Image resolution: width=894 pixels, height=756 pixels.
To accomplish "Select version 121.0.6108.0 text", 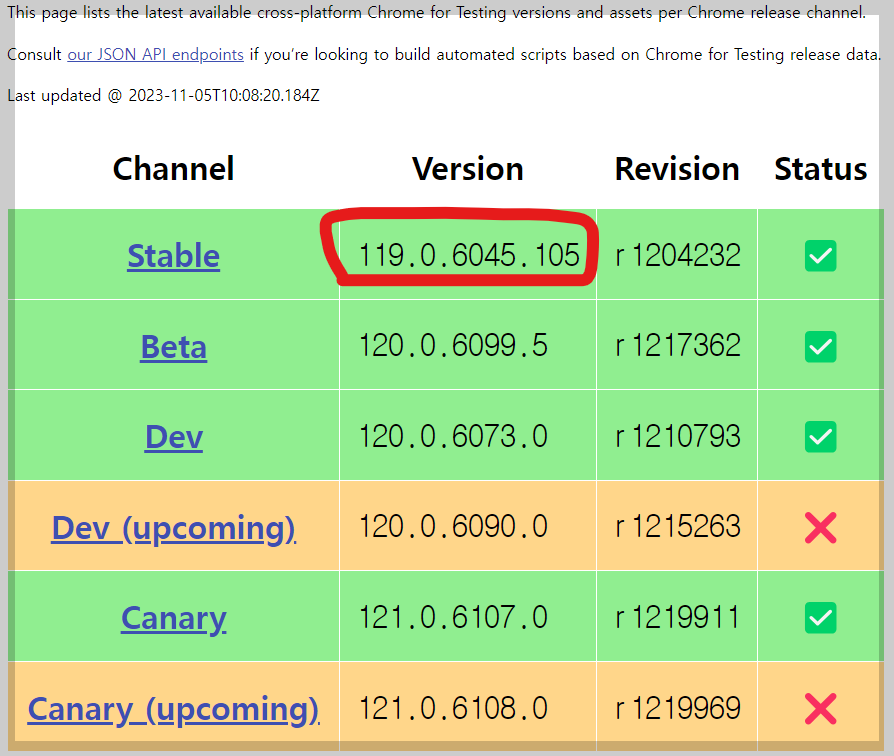I will point(453,708).
